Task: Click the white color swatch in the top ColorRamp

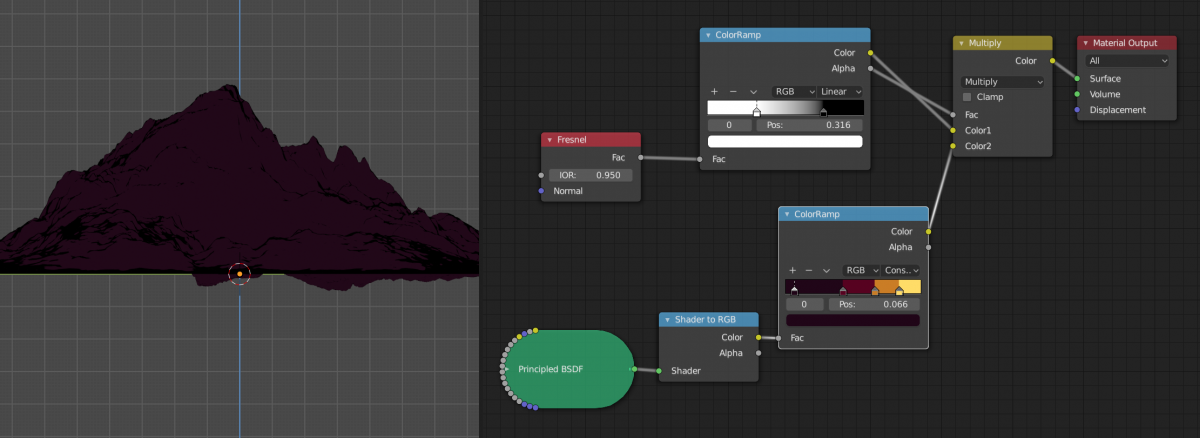Action: tap(785, 142)
